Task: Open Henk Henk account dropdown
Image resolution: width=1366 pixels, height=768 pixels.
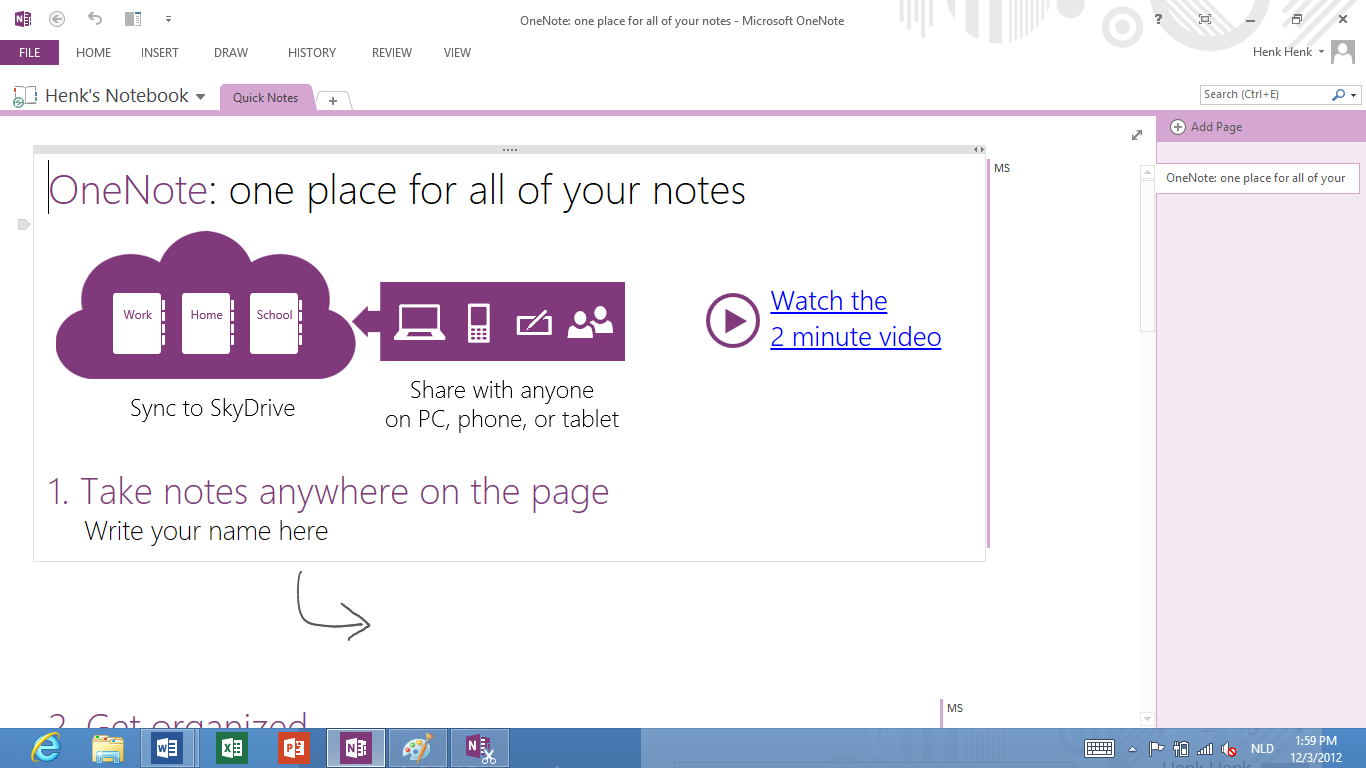Action: 1288,52
